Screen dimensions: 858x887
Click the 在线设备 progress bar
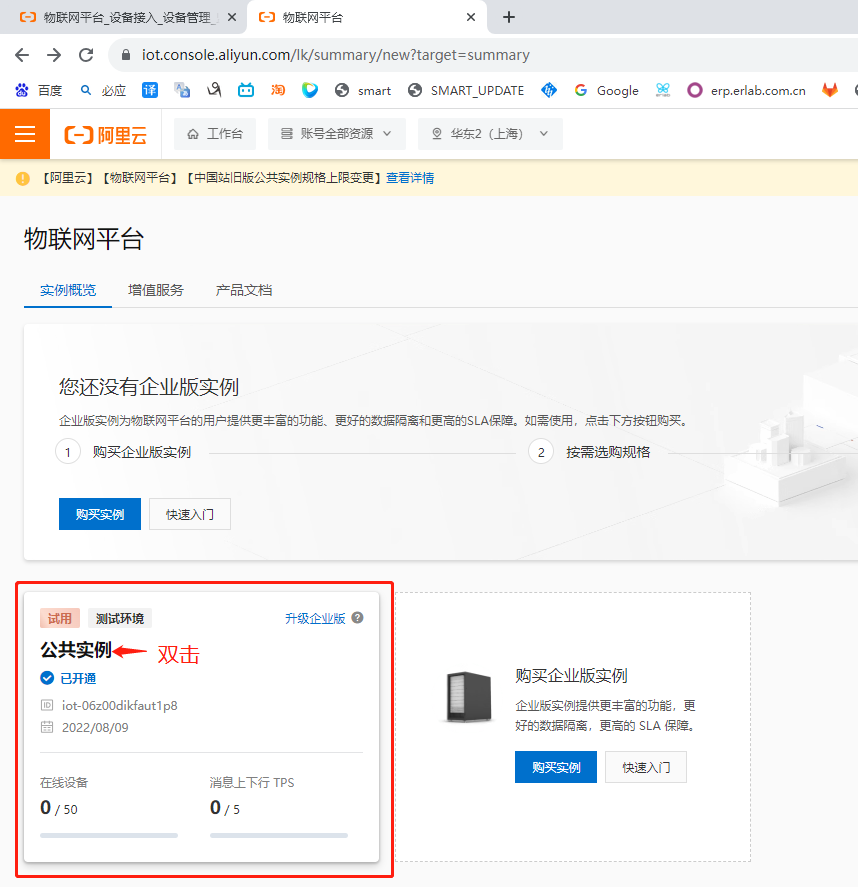(x=109, y=836)
